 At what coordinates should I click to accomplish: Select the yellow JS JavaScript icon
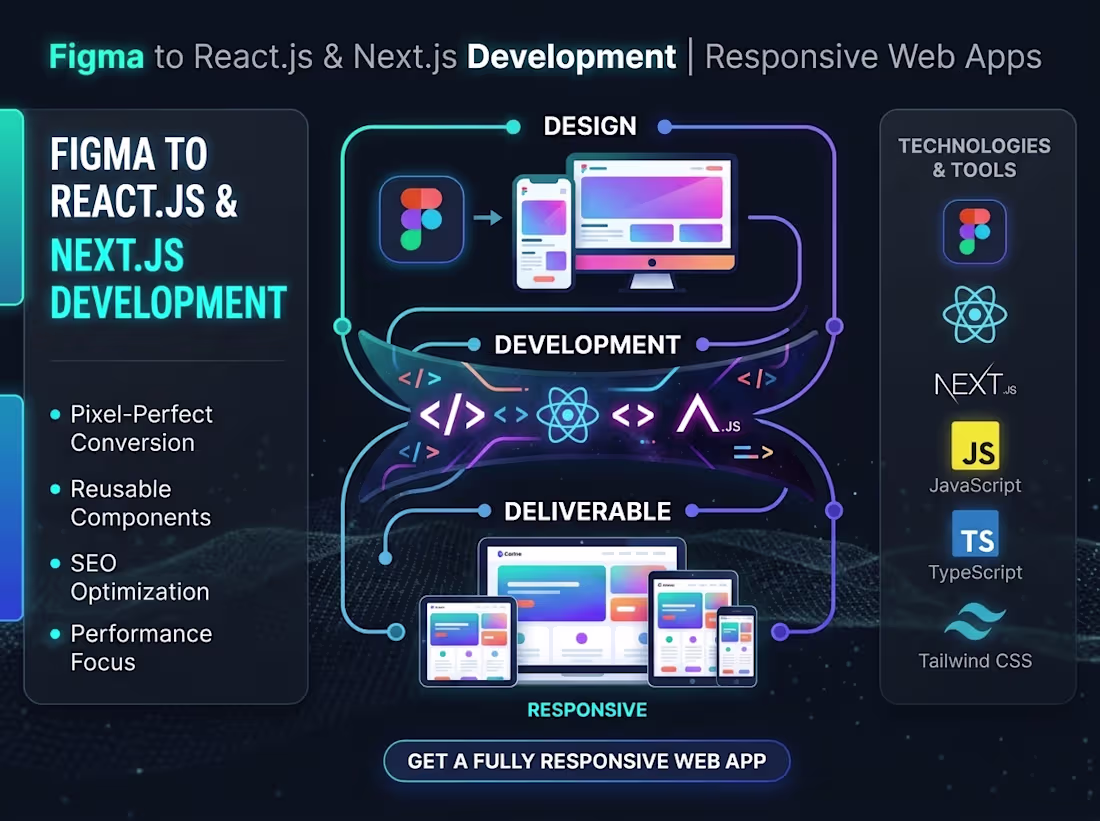[x=975, y=446]
